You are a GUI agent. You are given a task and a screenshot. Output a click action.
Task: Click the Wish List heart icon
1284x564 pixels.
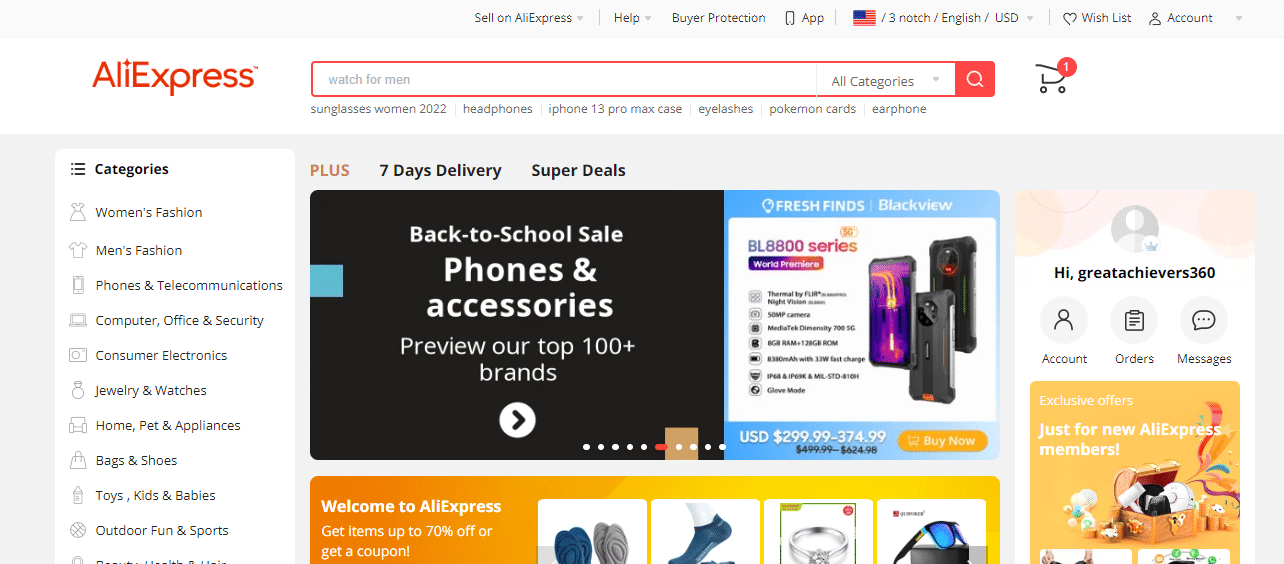(x=1070, y=18)
